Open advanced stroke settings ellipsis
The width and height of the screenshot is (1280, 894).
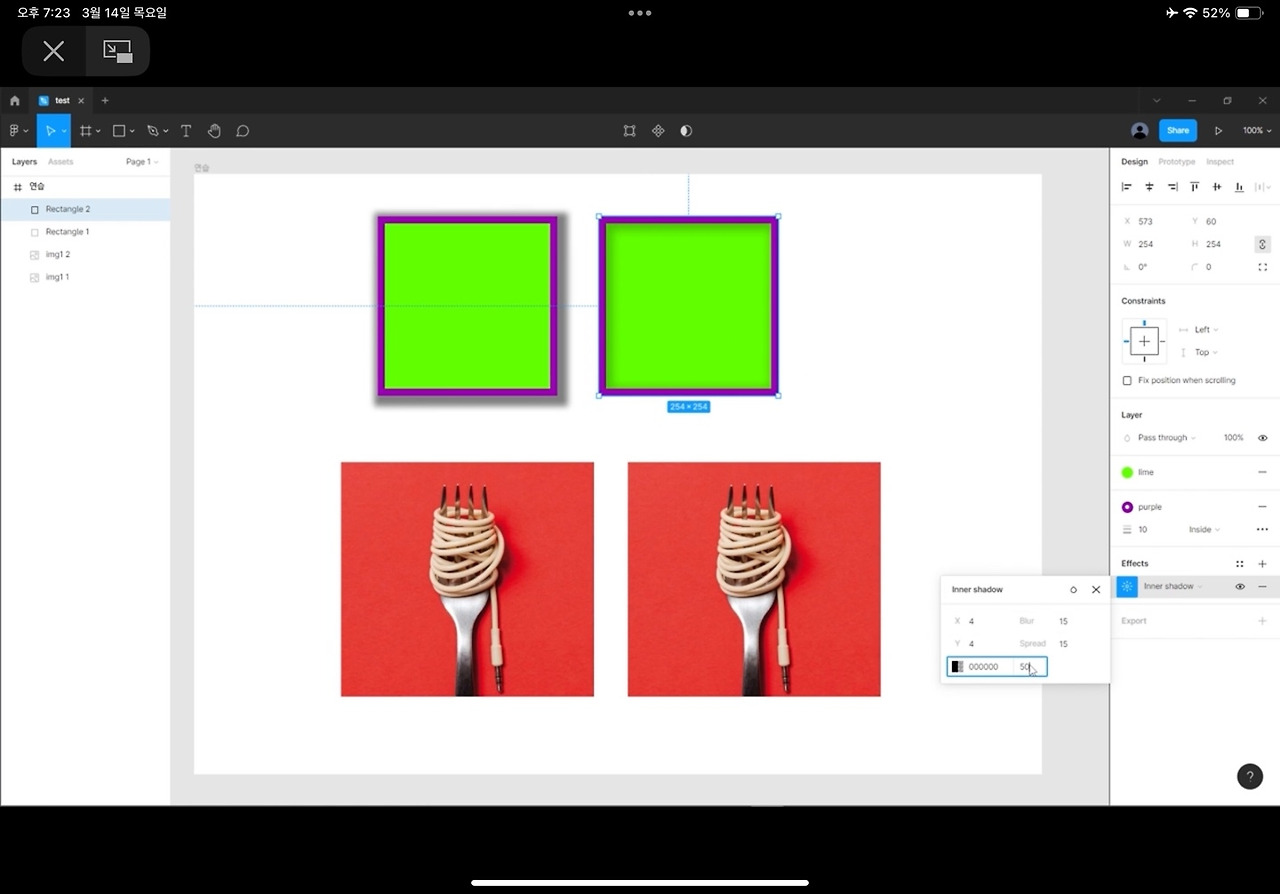tap(1262, 530)
